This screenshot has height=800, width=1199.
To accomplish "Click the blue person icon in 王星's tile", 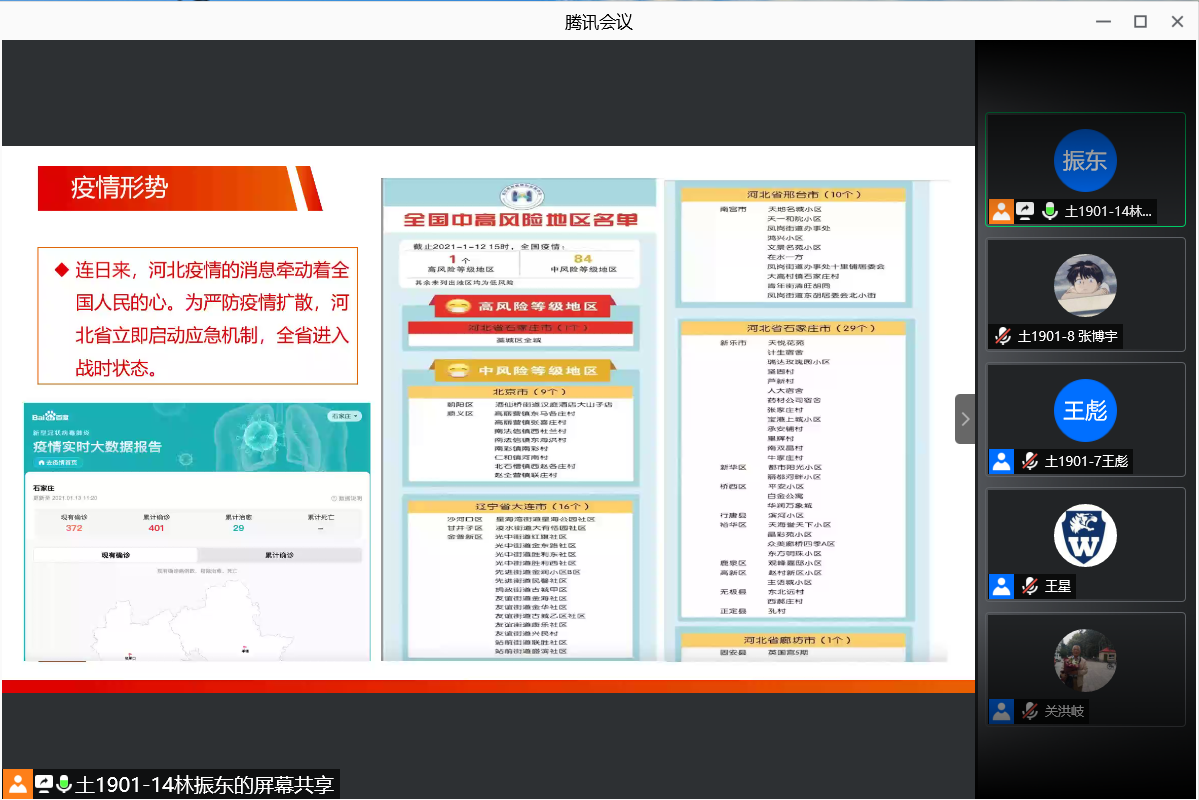I will click(1001, 586).
